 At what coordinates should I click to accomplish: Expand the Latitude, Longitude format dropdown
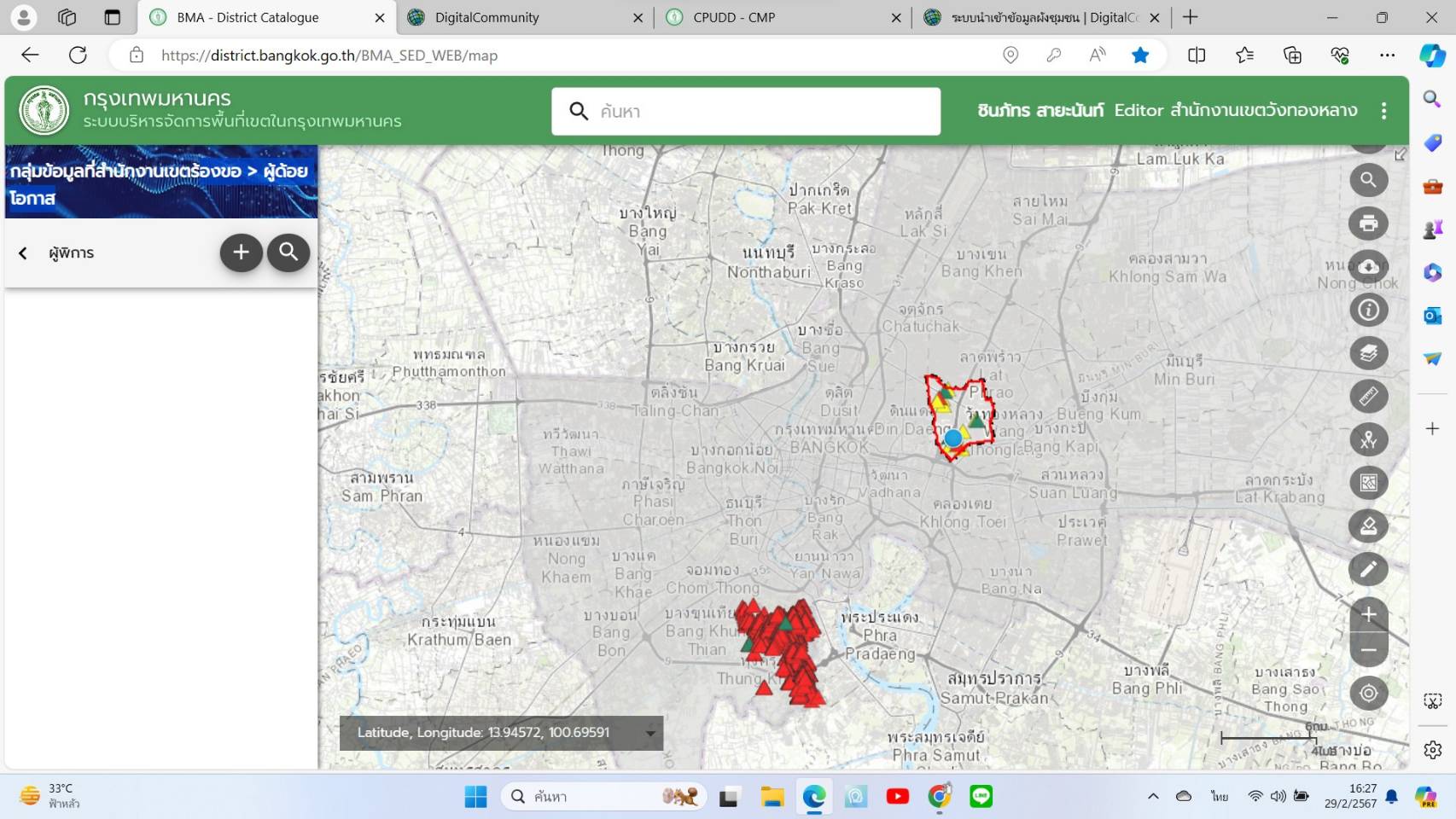pos(650,733)
